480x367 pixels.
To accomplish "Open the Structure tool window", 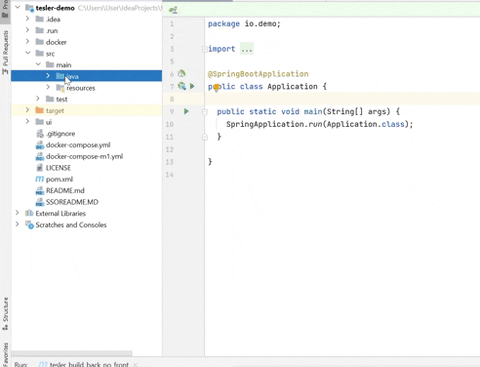I will [x=5, y=313].
